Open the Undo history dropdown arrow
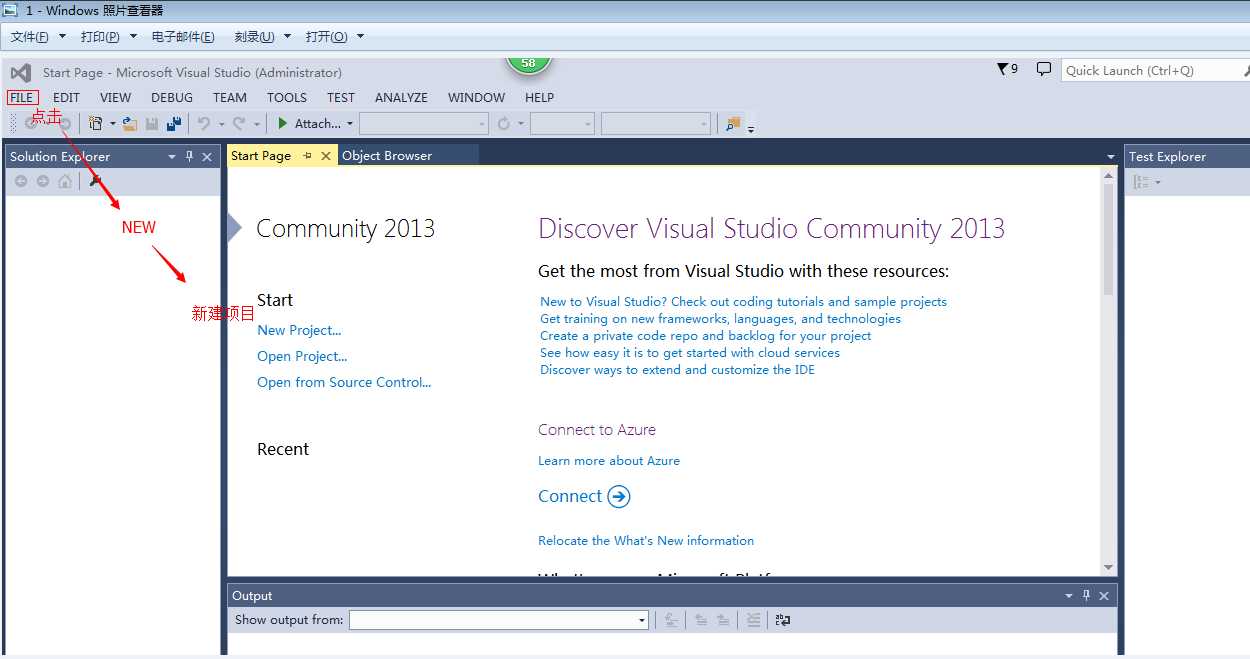The width and height of the screenshot is (1250, 659). [x=221, y=124]
